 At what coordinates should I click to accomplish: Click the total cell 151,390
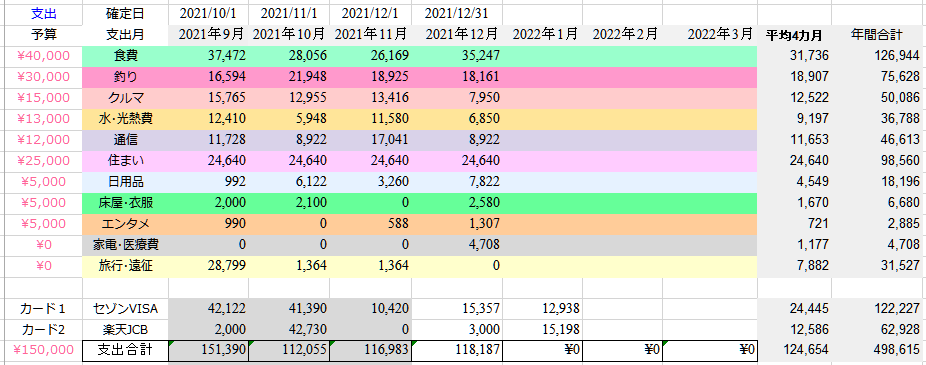pos(208,350)
